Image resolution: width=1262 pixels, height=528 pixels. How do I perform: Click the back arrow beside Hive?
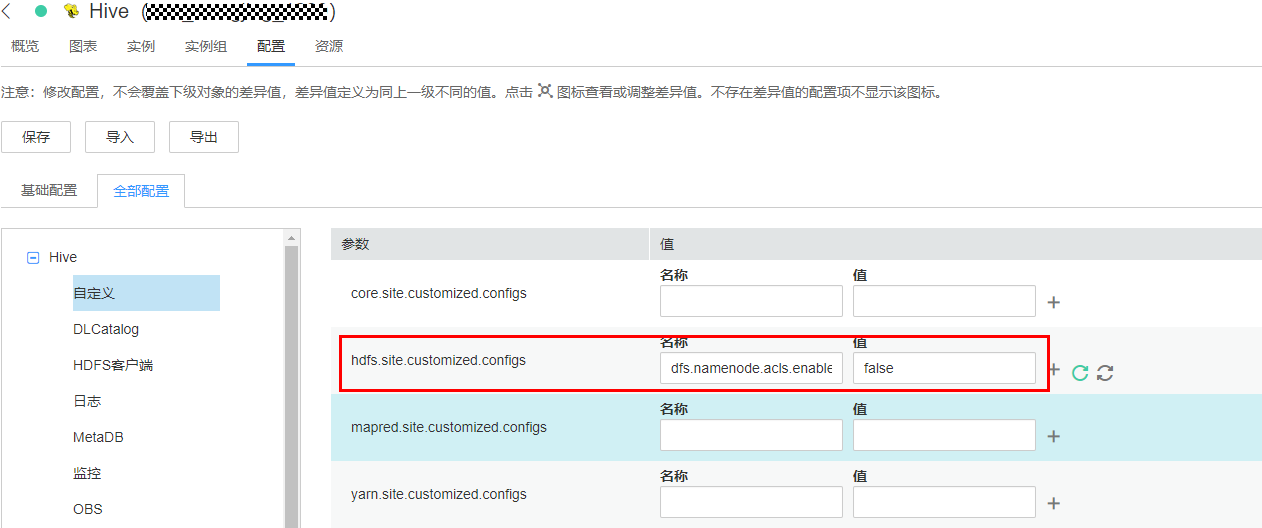pyautogui.click(x=7, y=12)
